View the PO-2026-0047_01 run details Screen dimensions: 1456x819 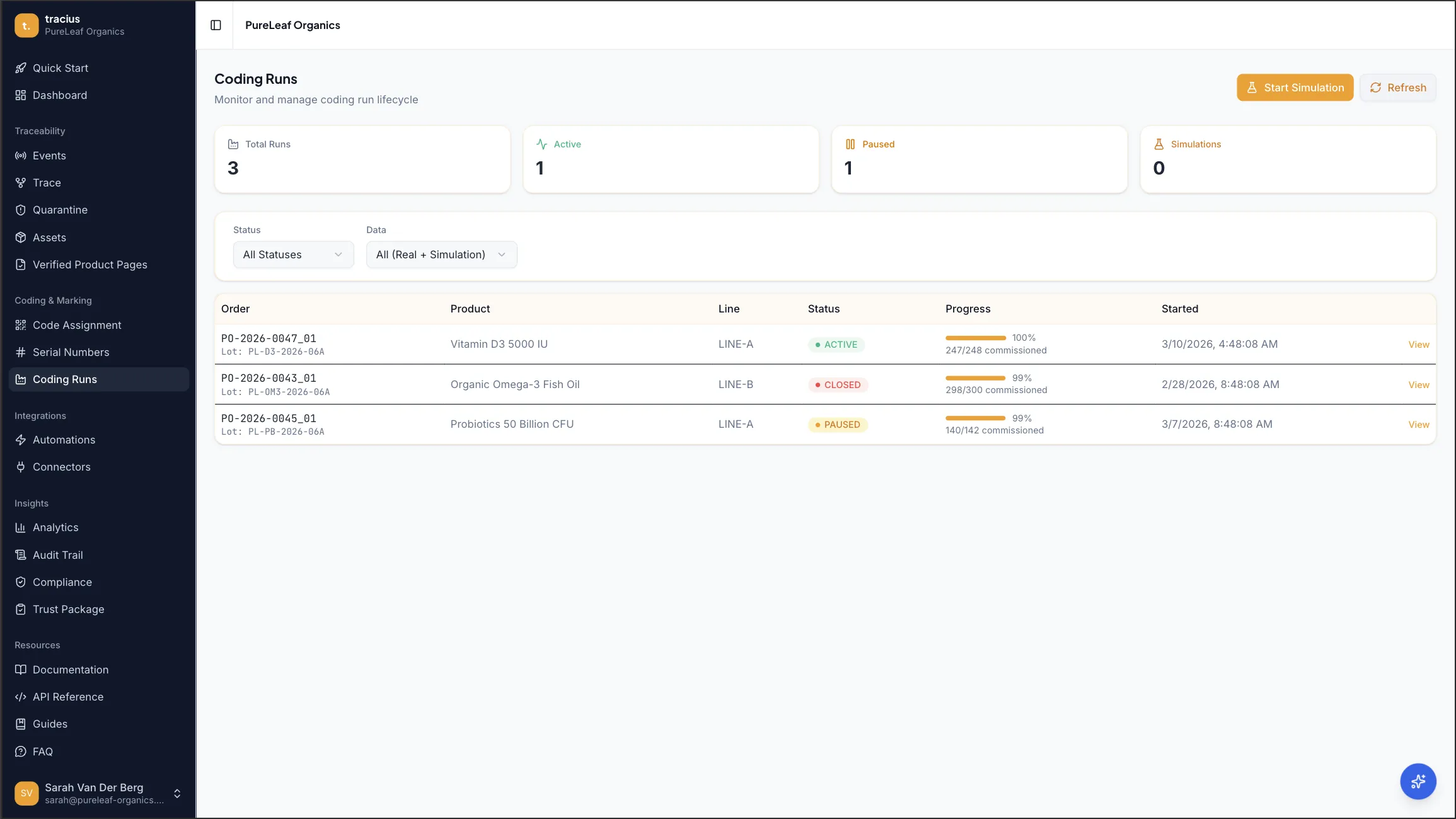[x=1418, y=345]
